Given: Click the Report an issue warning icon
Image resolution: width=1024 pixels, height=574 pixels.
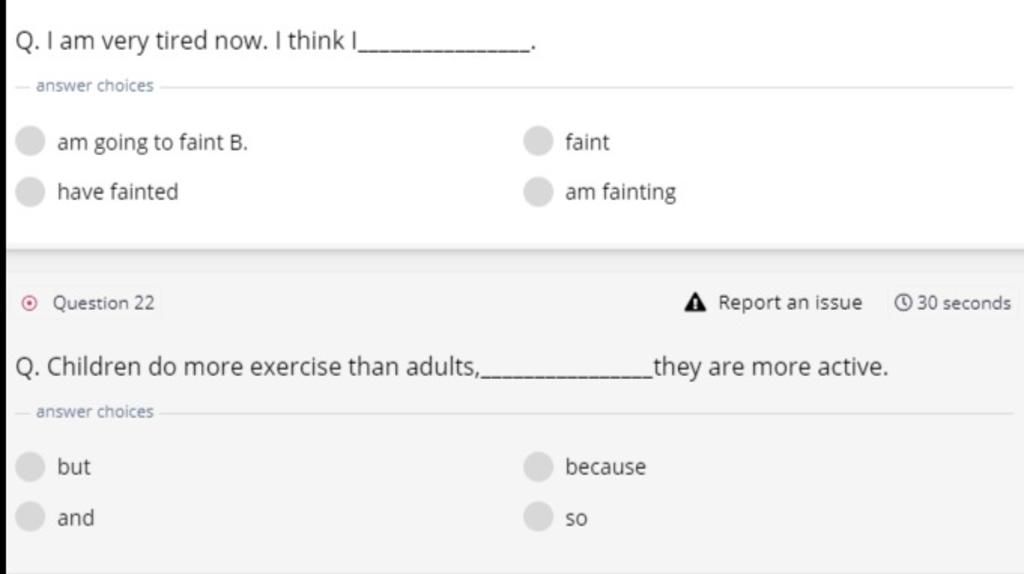Looking at the screenshot, I should (x=696, y=302).
